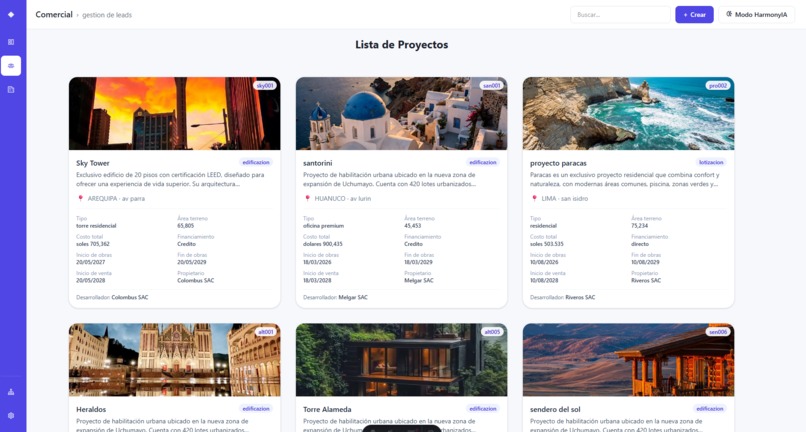Click the alt005 code badge
806x432 pixels.
point(492,332)
